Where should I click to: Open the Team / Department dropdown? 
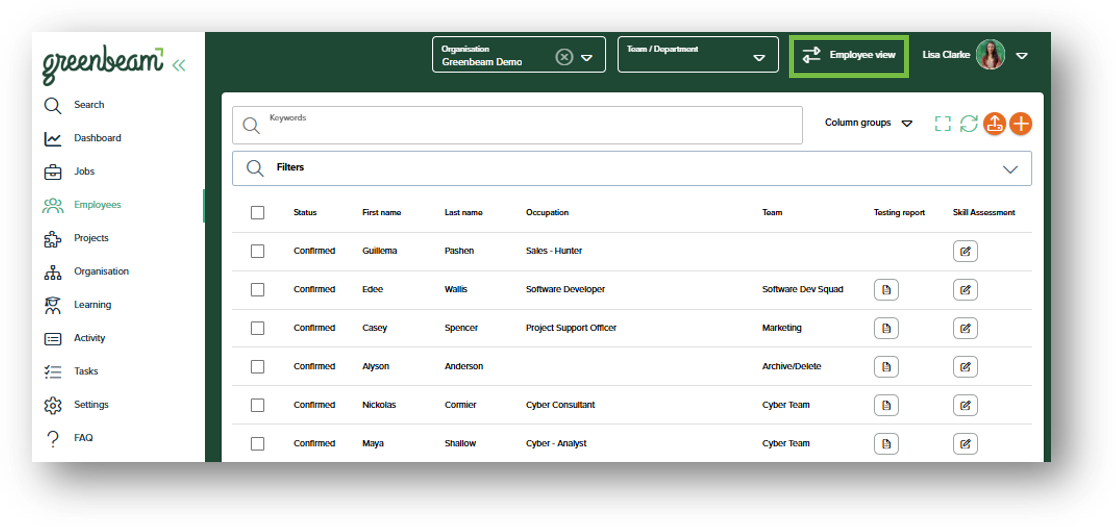(698, 55)
